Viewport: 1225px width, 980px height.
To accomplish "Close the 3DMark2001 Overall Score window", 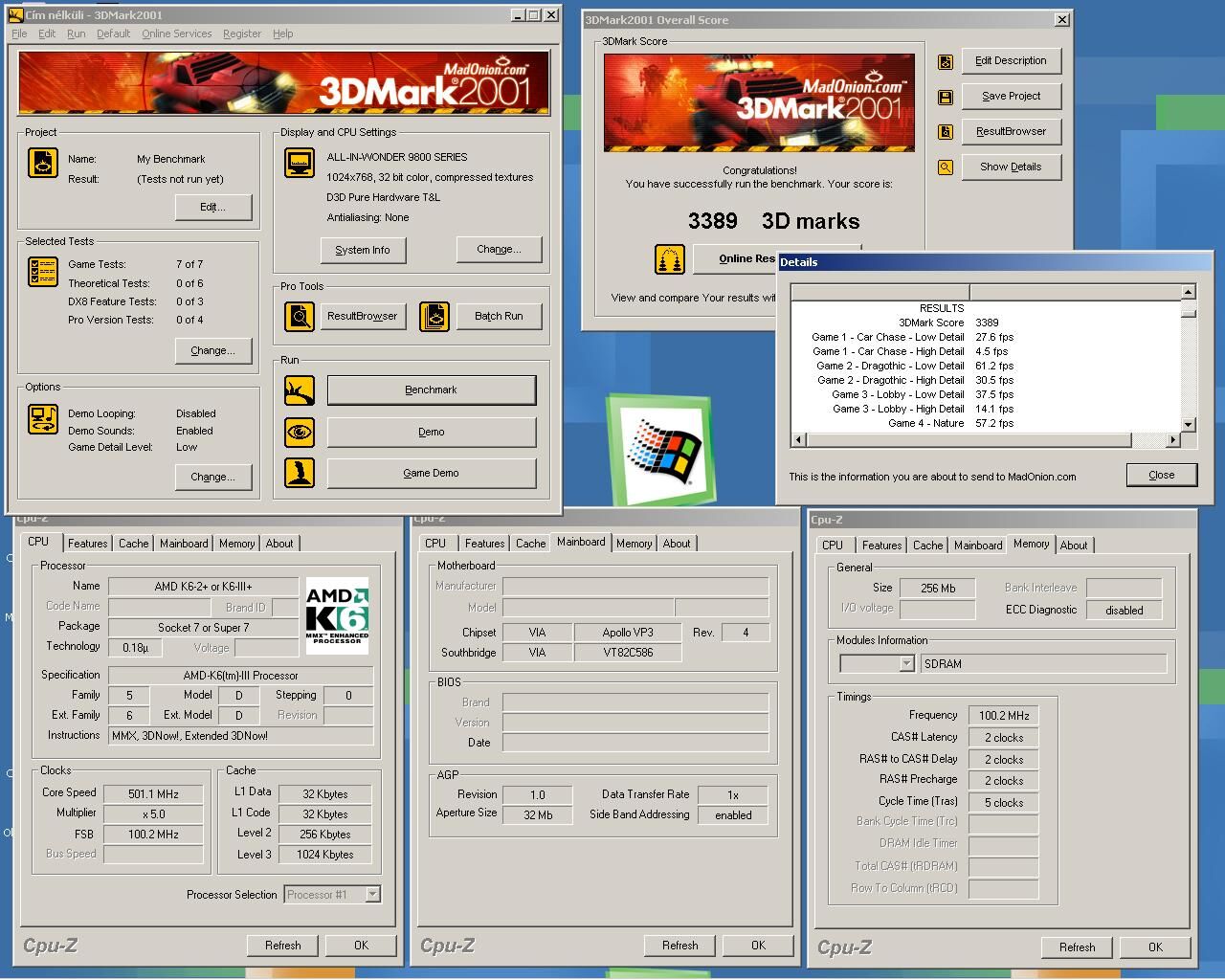I will pyautogui.click(x=1062, y=19).
